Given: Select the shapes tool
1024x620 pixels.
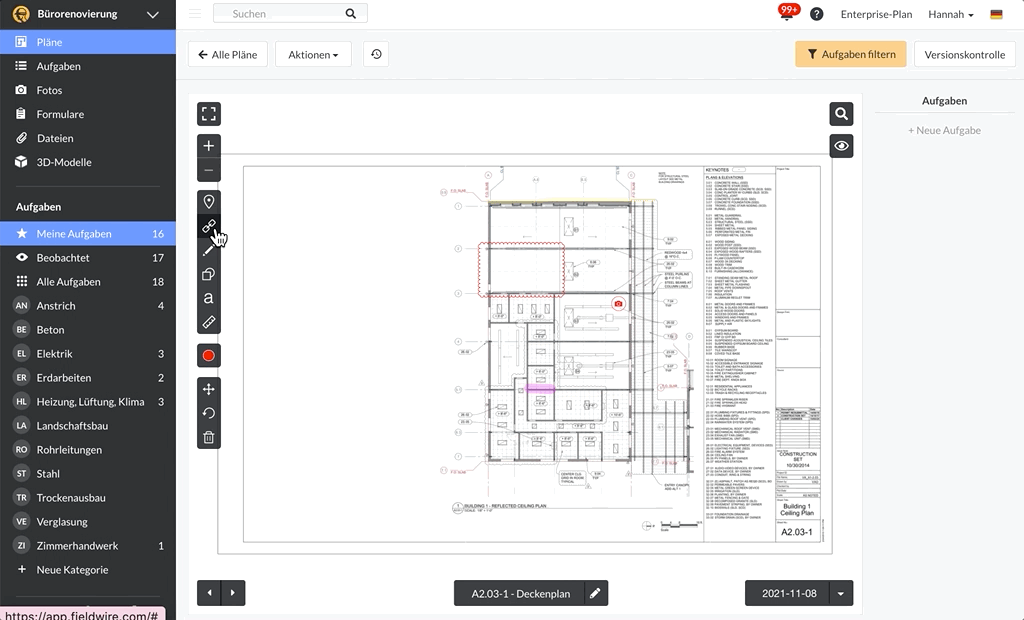Looking at the screenshot, I should [209, 274].
